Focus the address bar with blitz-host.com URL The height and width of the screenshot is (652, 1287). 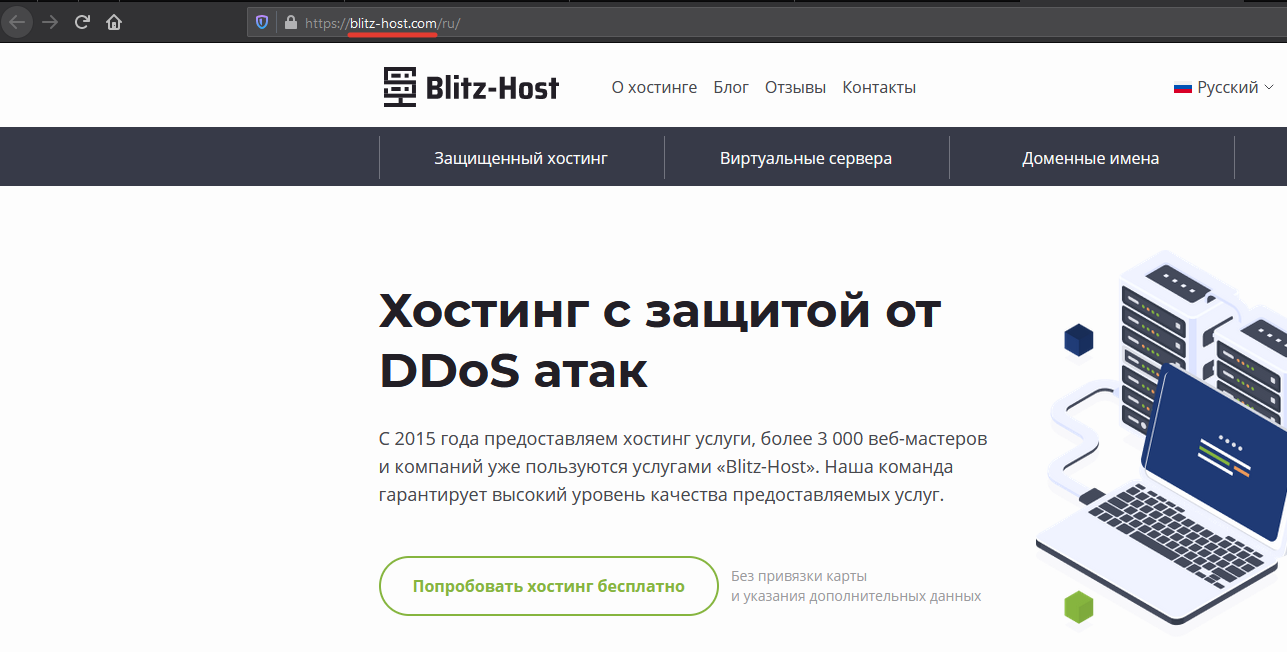(x=700, y=22)
